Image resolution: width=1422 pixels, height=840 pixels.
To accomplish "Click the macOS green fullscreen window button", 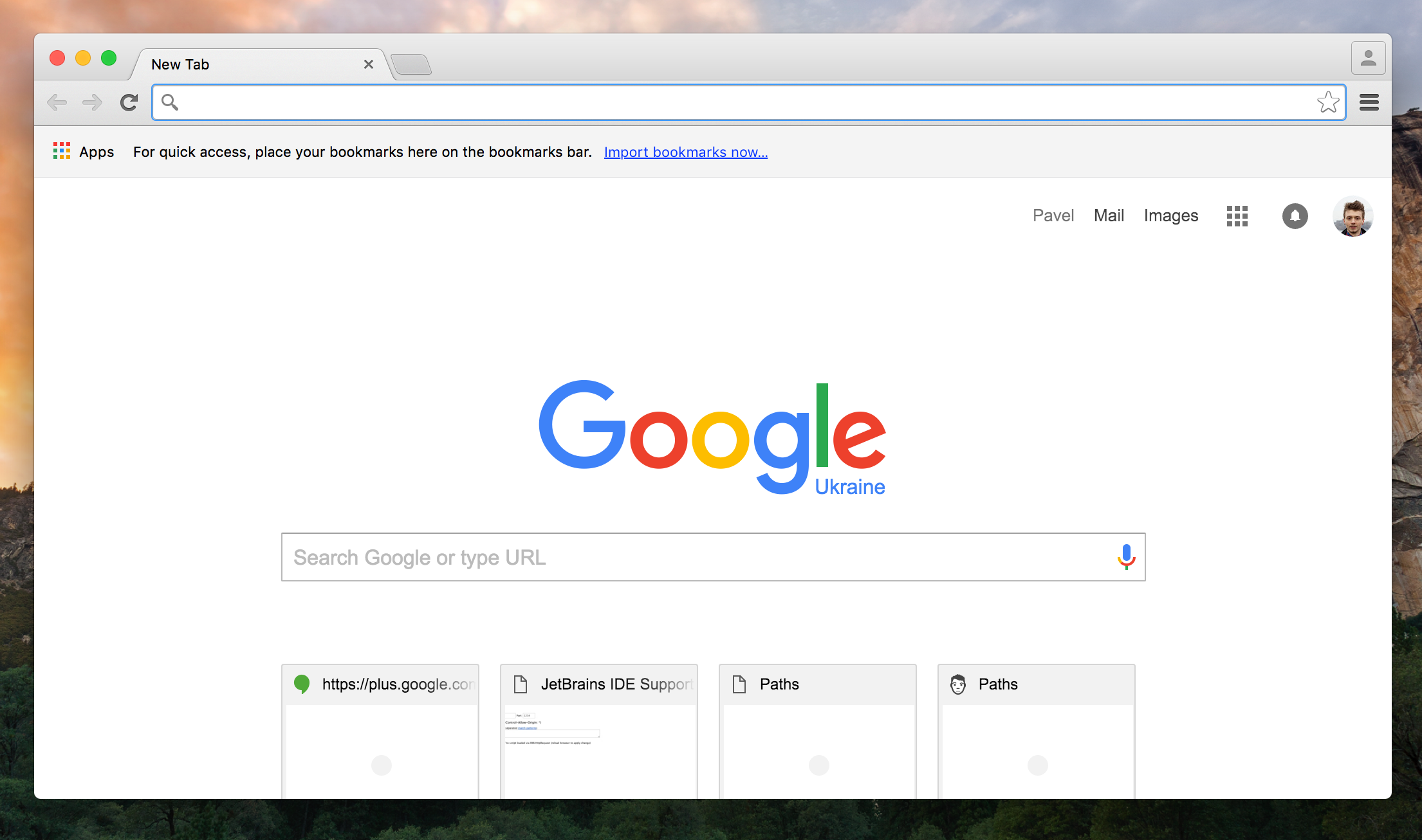I will (109, 58).
